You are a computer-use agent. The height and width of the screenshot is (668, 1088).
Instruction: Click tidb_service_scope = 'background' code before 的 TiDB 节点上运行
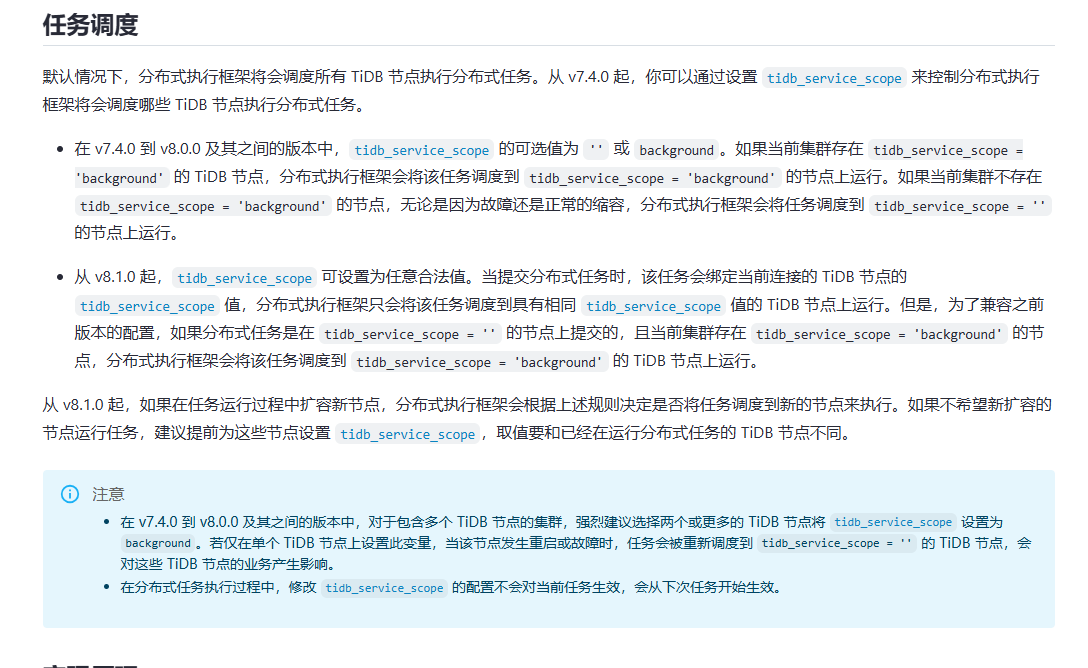tap(479, 362)
